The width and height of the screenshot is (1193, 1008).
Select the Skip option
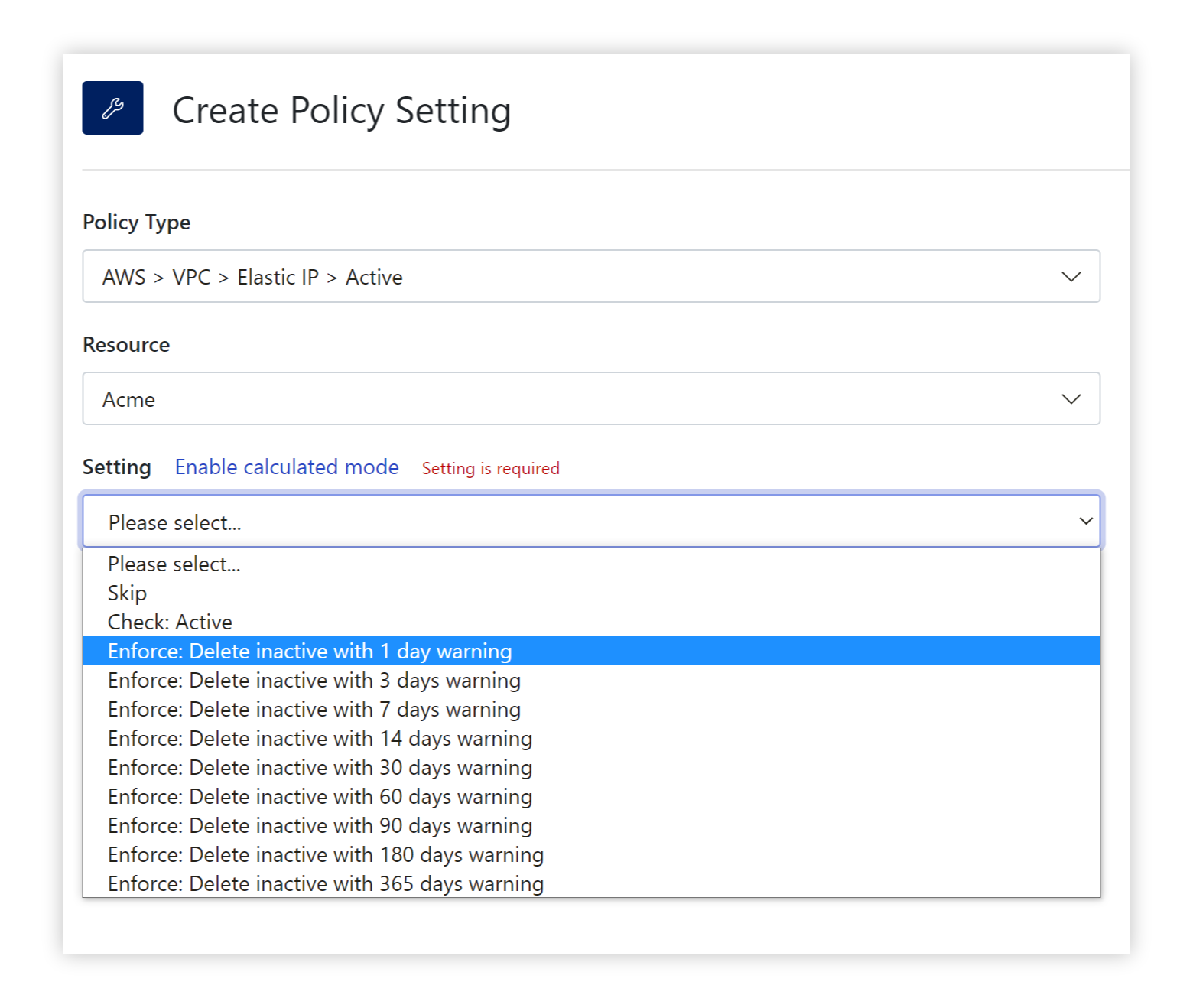pyautogui.click(x=591, y=593)
